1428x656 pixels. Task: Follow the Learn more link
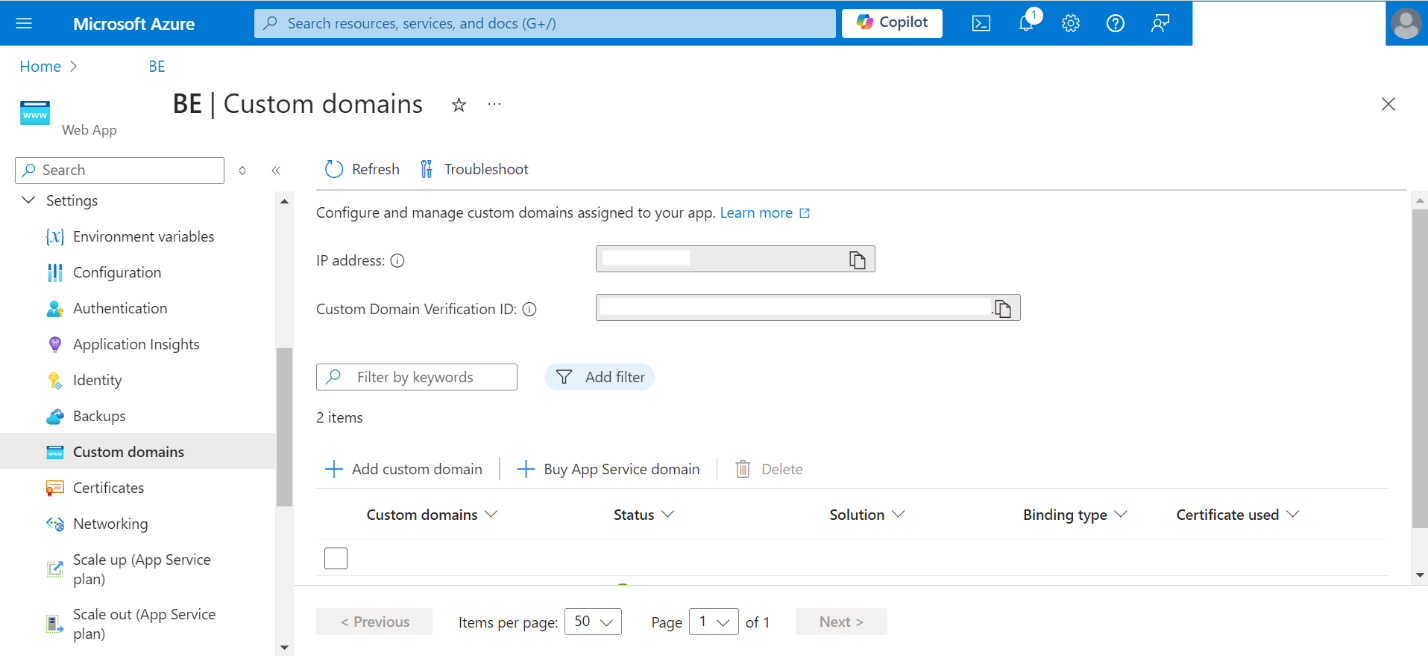765,213
